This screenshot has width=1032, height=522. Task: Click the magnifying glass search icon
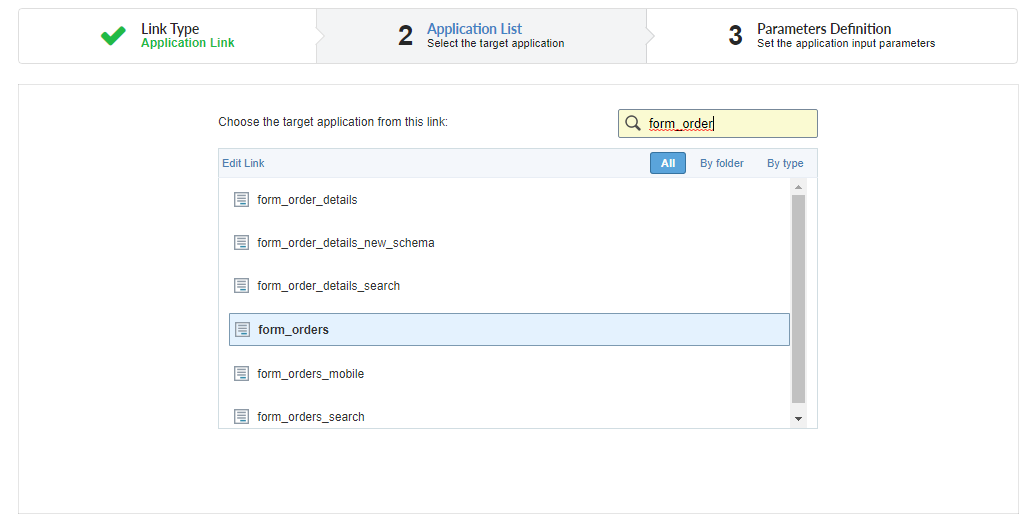pos(633,123)
